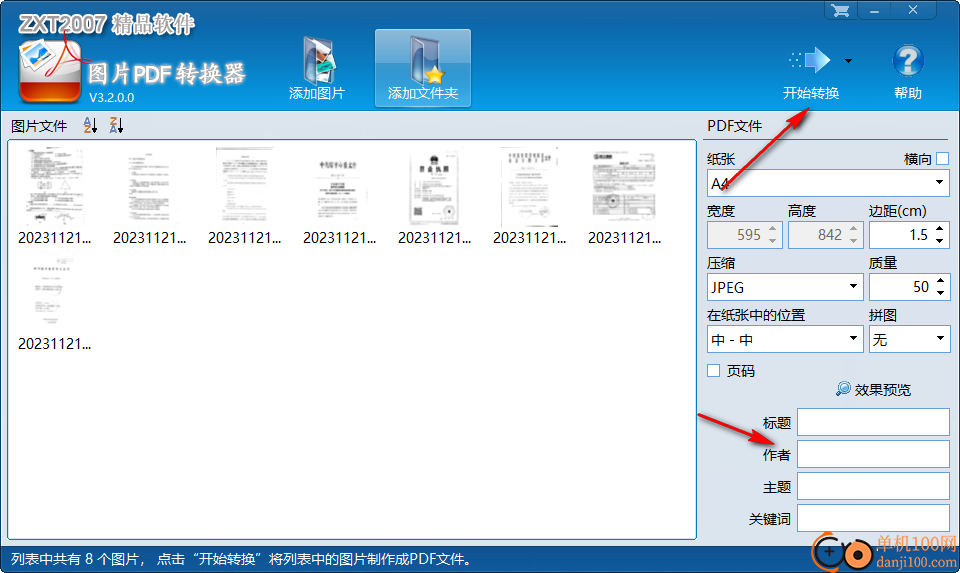Select the second image thumbnail in top row
The height and width of the screenshot is (573, 960).
(149, 186)
